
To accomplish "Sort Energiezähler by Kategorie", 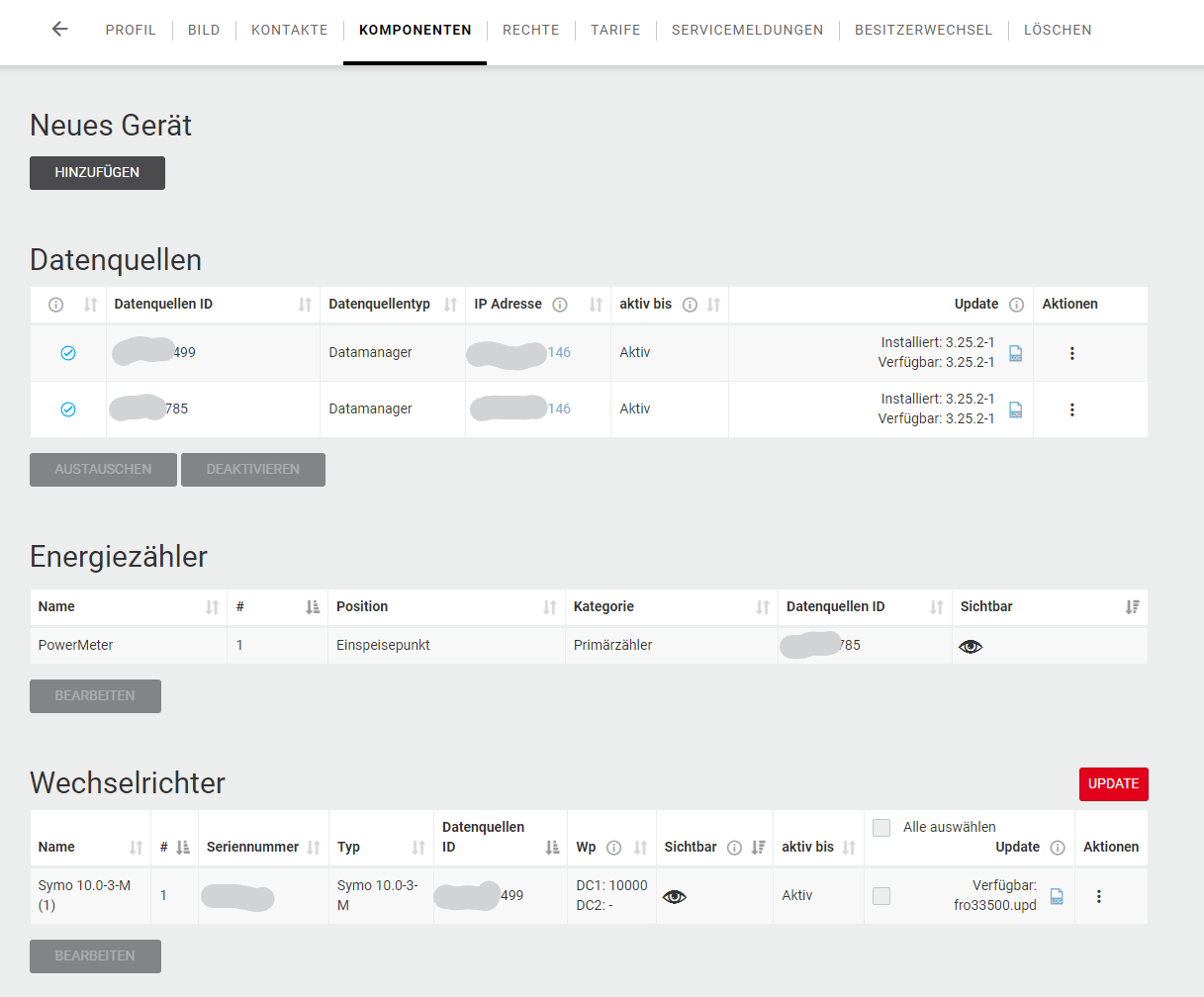I will 763,607.
